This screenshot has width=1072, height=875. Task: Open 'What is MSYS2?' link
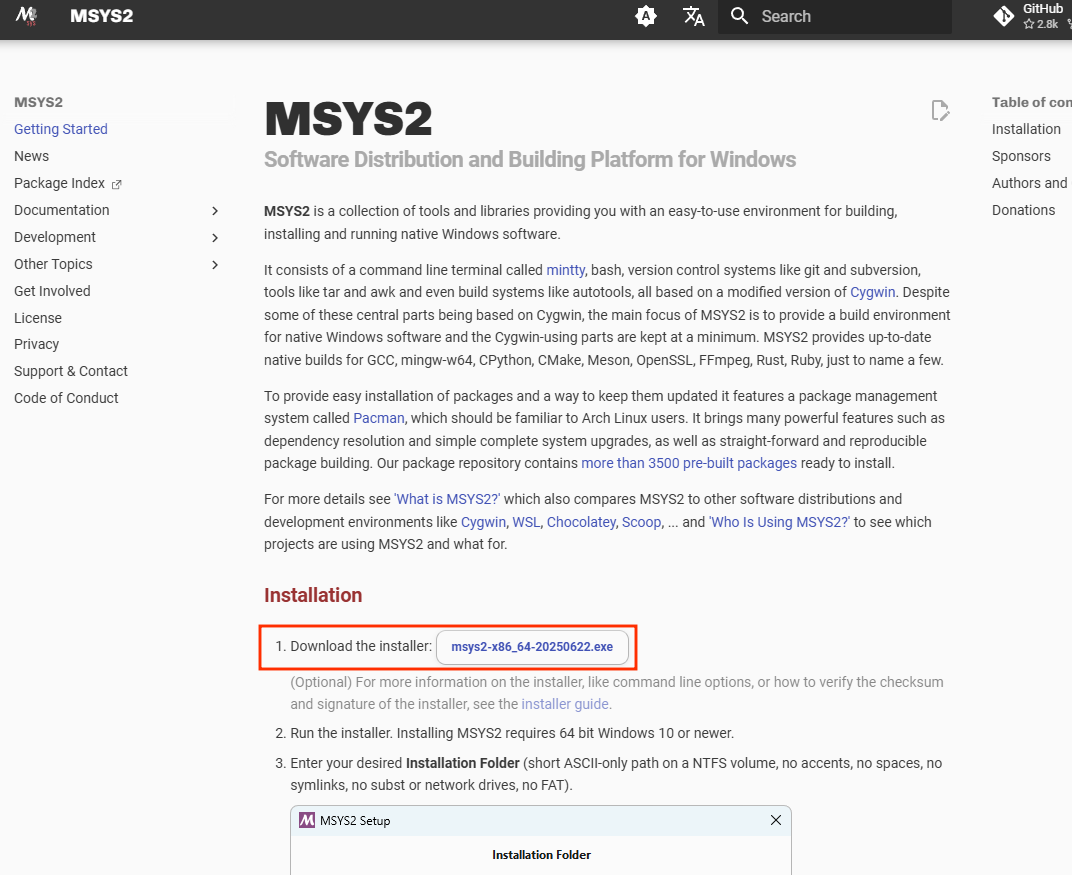[447, 499]
